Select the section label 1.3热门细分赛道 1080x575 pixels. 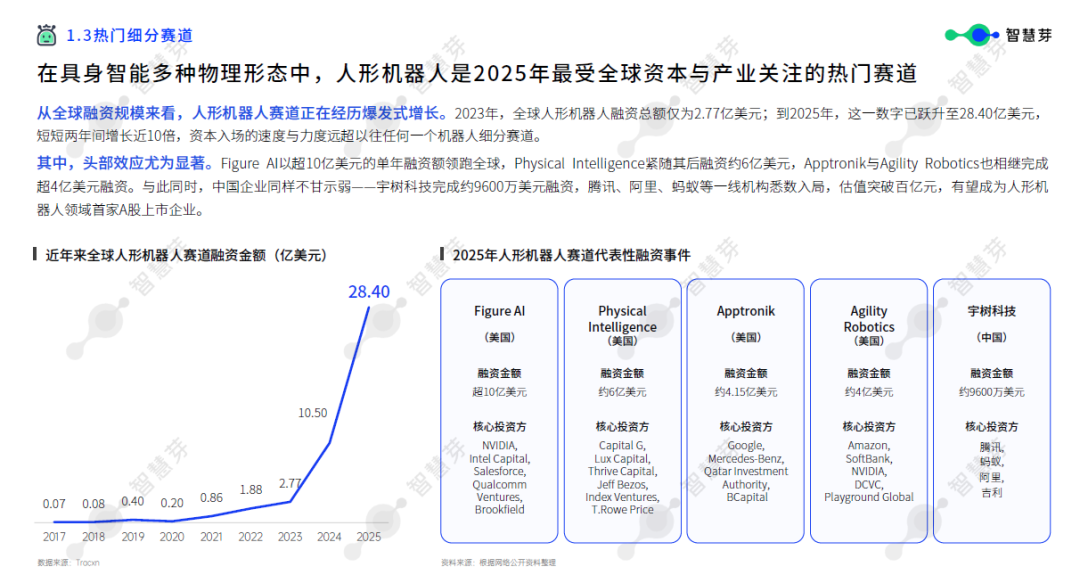point(129,35)
